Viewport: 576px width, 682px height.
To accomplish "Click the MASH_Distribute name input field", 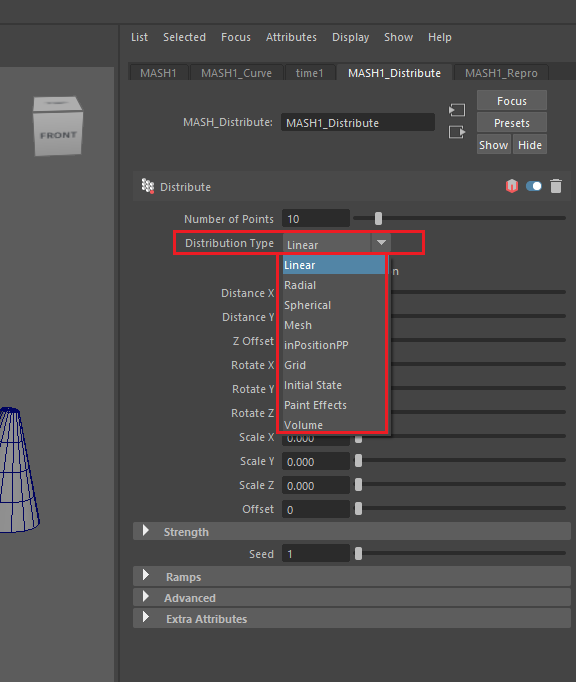I will coord(358,123).
